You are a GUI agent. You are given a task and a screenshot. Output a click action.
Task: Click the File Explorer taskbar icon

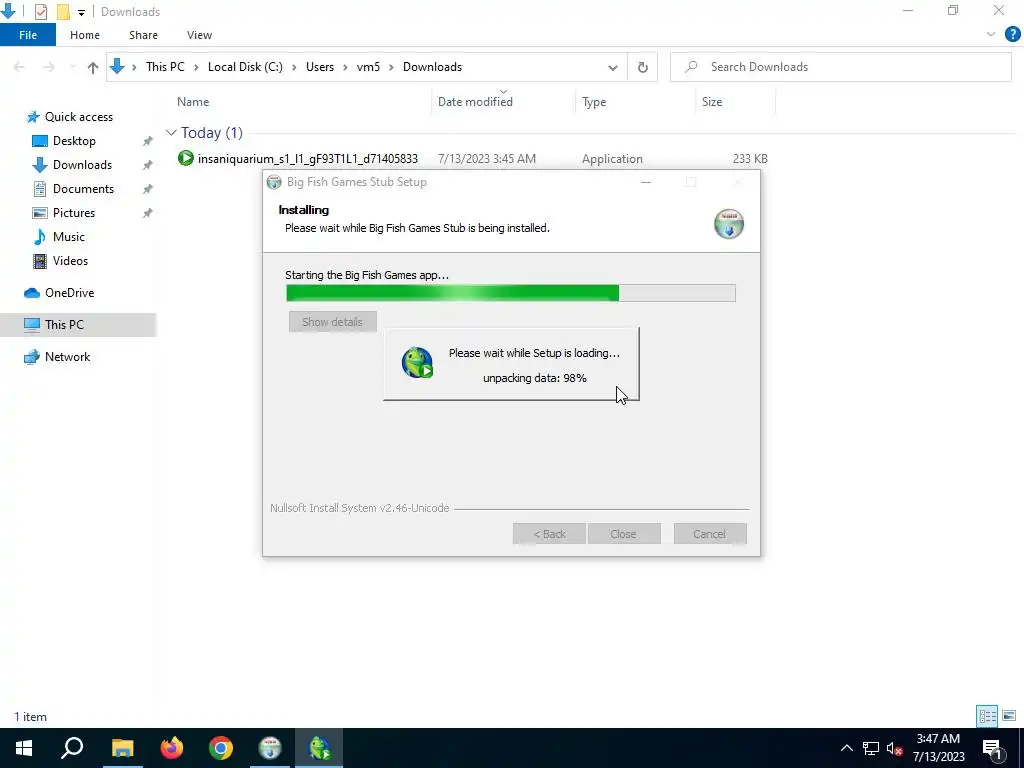122,748
